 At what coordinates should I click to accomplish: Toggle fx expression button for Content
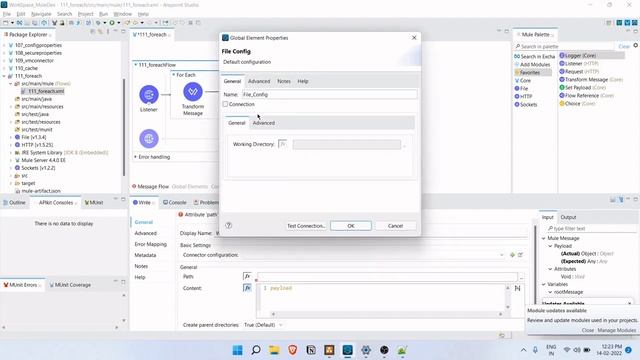point(247,288)
